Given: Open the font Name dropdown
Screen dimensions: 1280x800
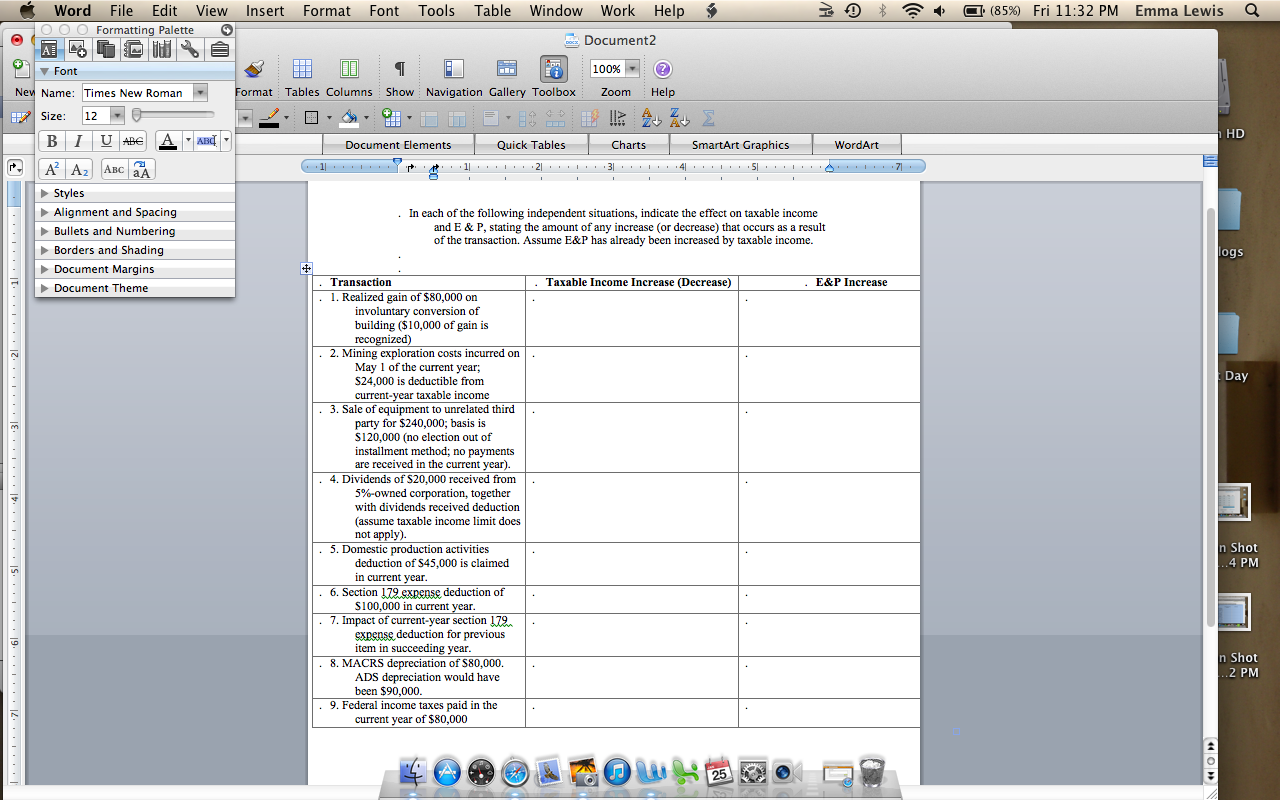Looking at the screenshot, I should (x=200, y=93).
